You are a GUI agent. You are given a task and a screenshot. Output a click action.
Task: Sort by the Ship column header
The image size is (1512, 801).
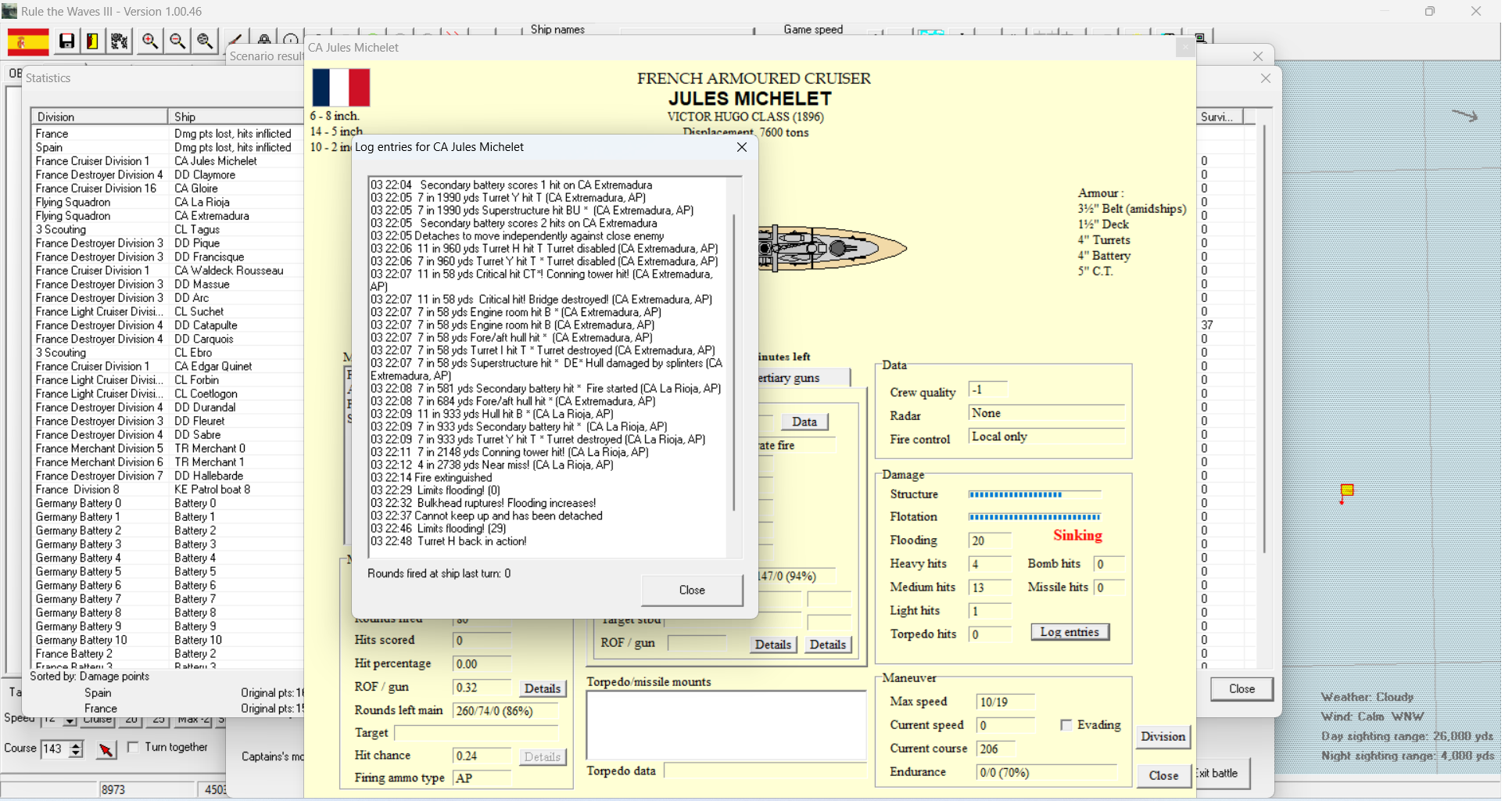235,117
